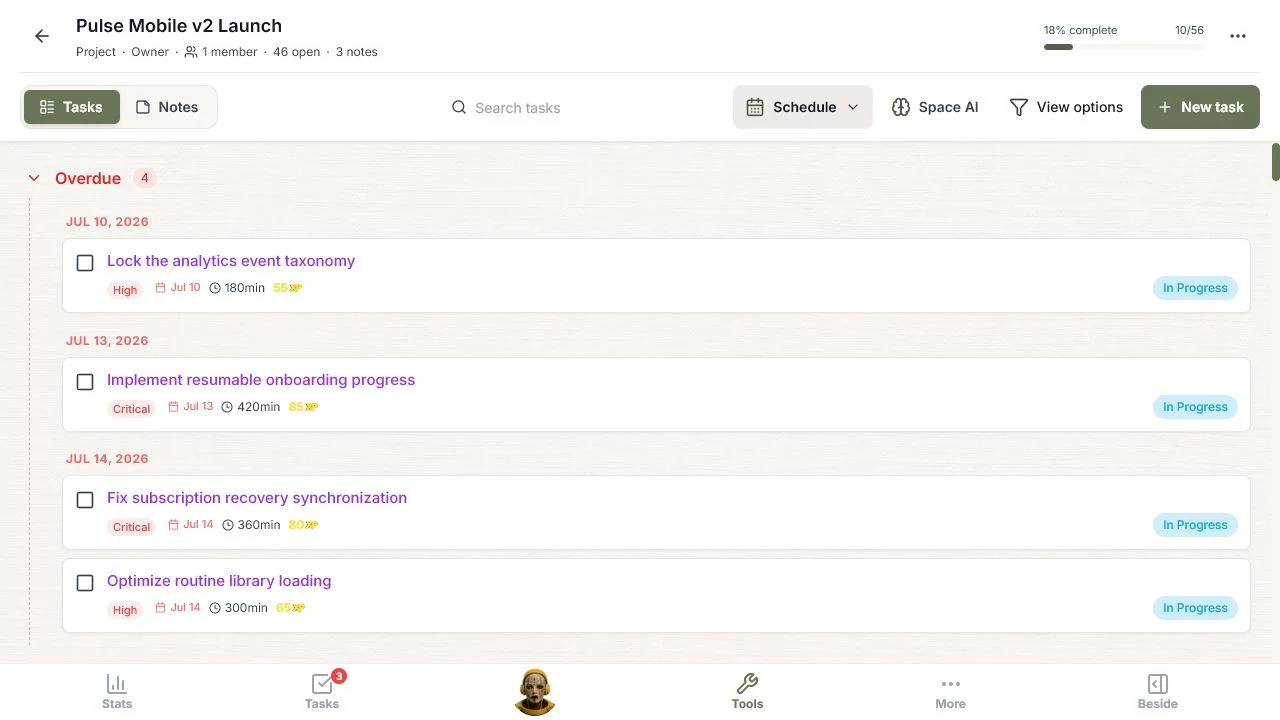
Task: Open the Space AI assistant
Action: [x=935, y=107]
